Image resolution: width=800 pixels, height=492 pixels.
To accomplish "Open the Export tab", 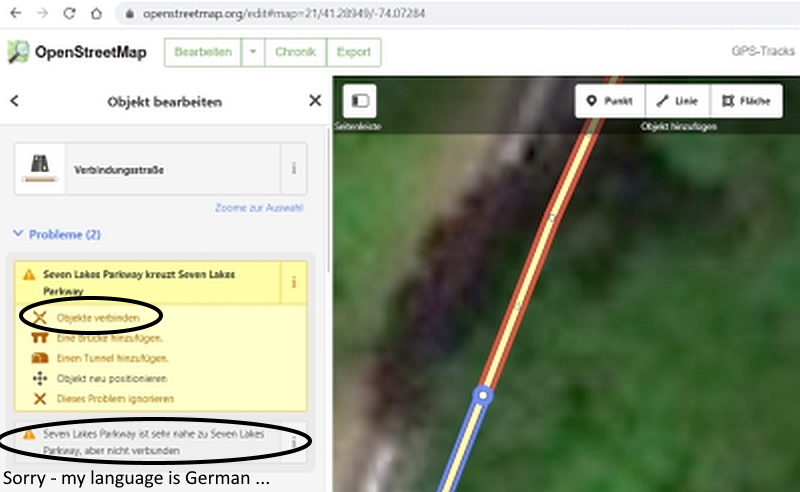I will (x=354, y=52).
